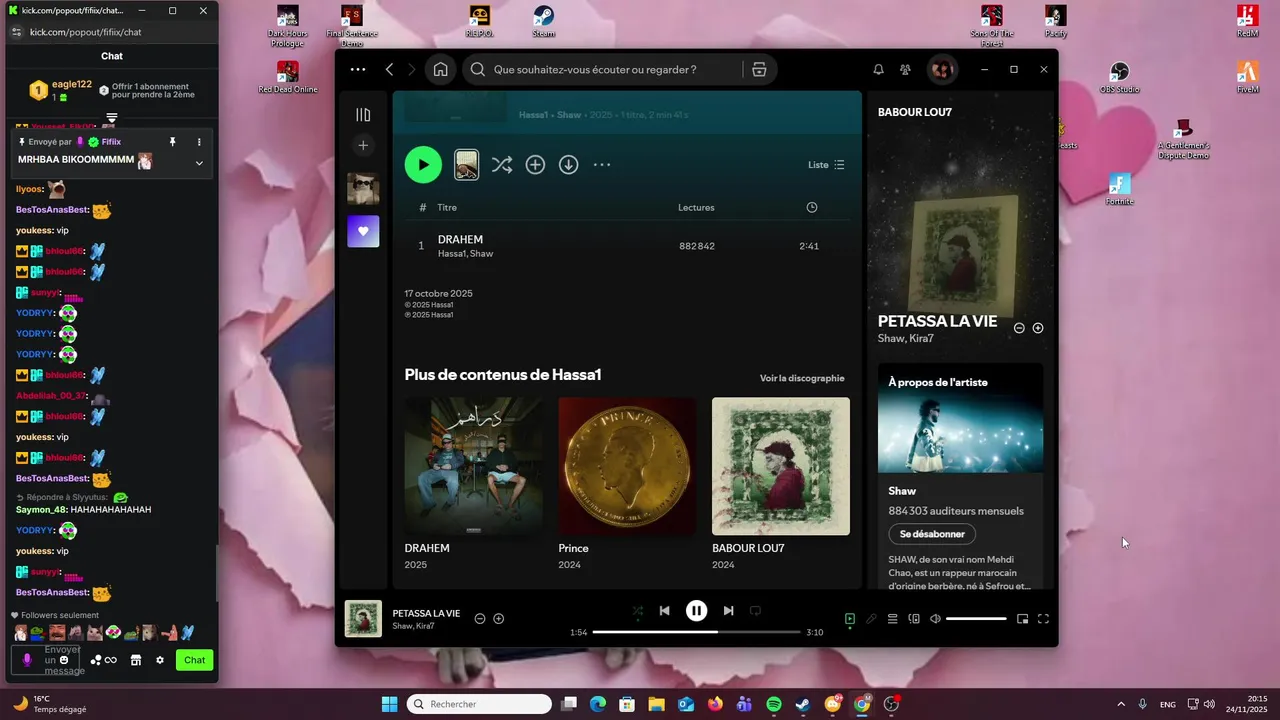Image resolution: width=1280 pixels, height=720 pixels.
Task: Open Friend Activity icon in Spotify
Action: [x=905, y=70]
